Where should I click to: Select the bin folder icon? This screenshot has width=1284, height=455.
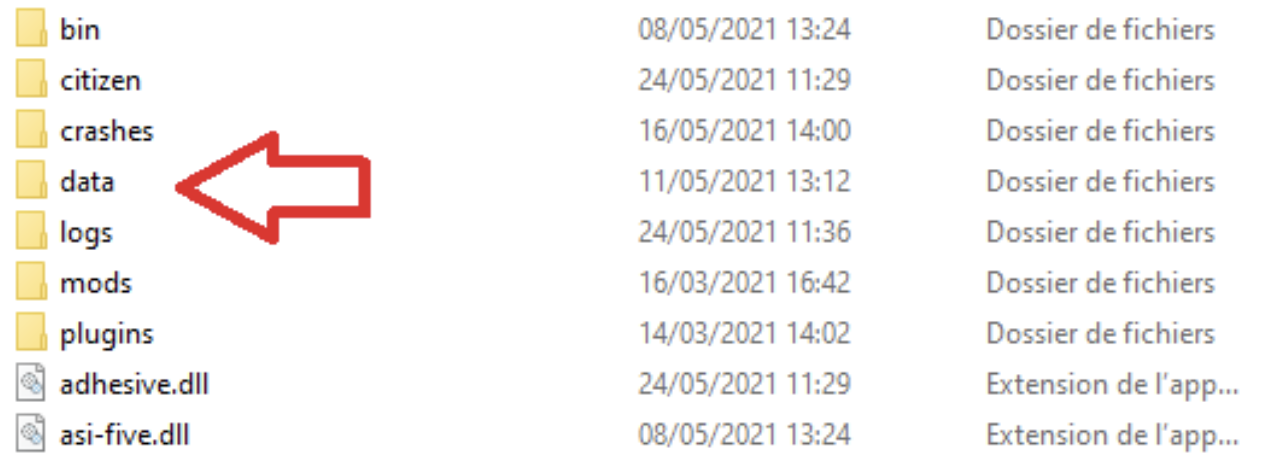[x=31, y=29]
